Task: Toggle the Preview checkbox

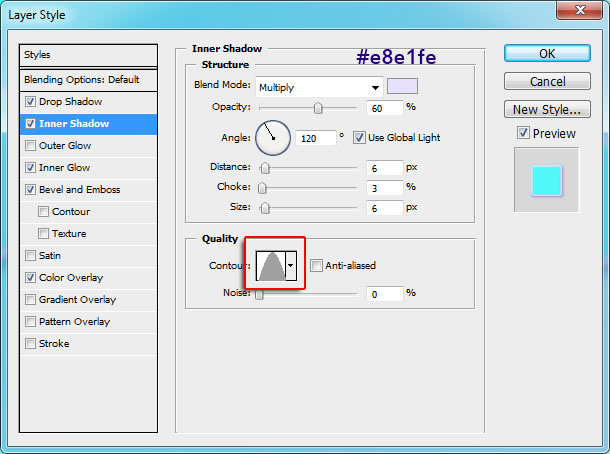Action: pyautogui.click(x=523, y=133)
